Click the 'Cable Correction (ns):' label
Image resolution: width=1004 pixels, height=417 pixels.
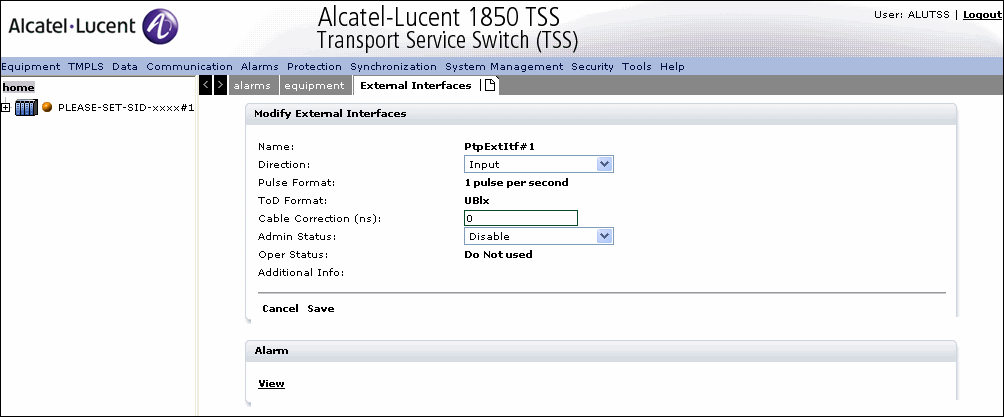(320, 219)
